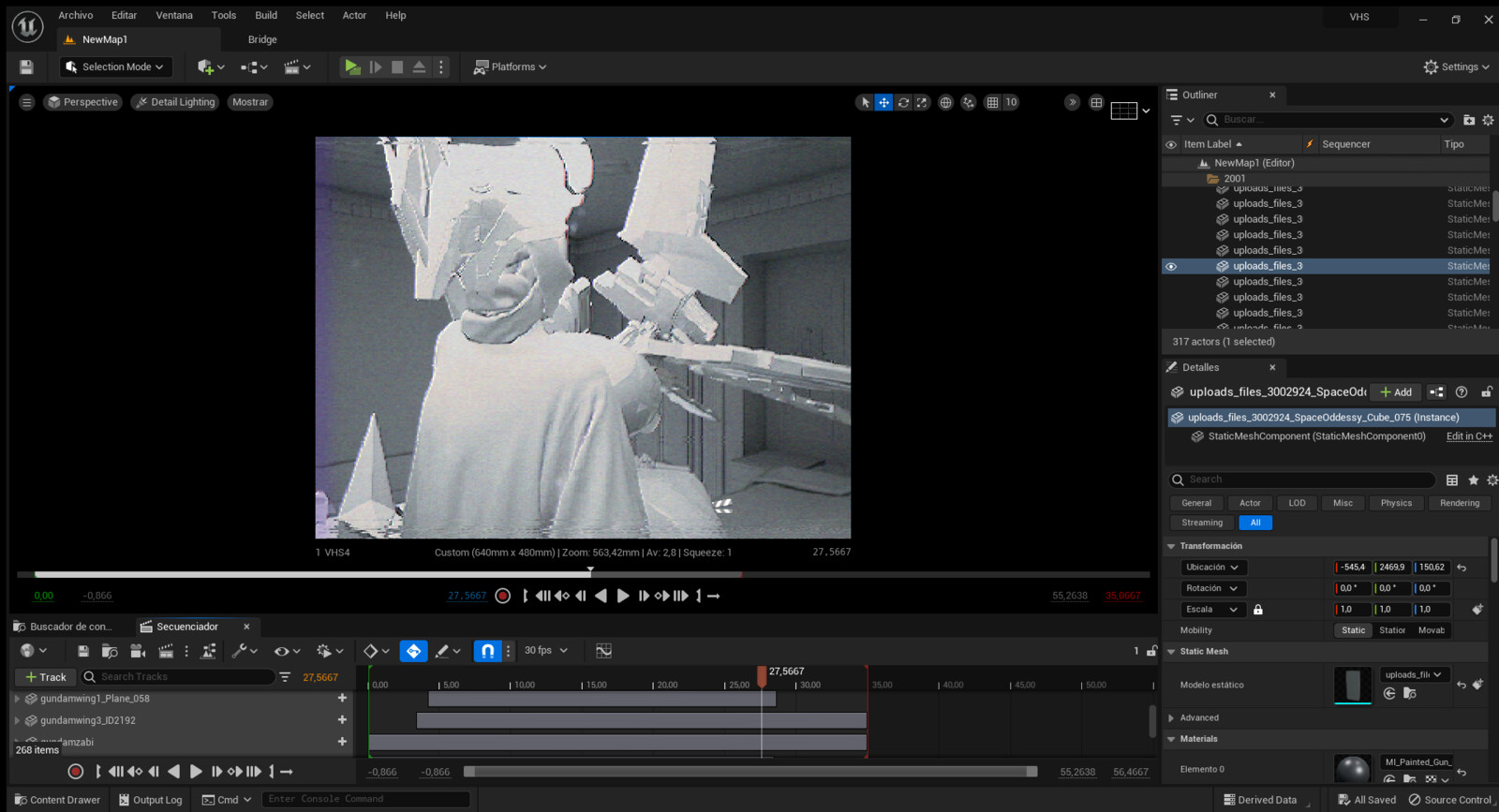1499x812 pixels.
Task: Click the Detail Lighting view mode button
Action: coord(175,102)
